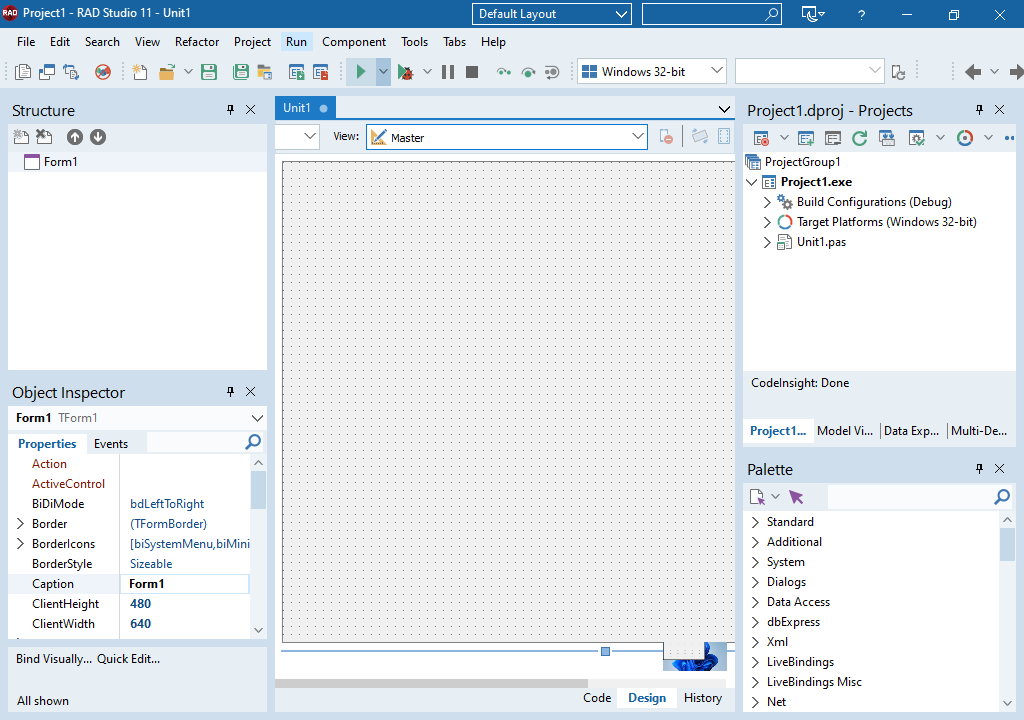Open the Tools menu
The height and width of the screenshot is (720, 1024).
pos(414,42)
